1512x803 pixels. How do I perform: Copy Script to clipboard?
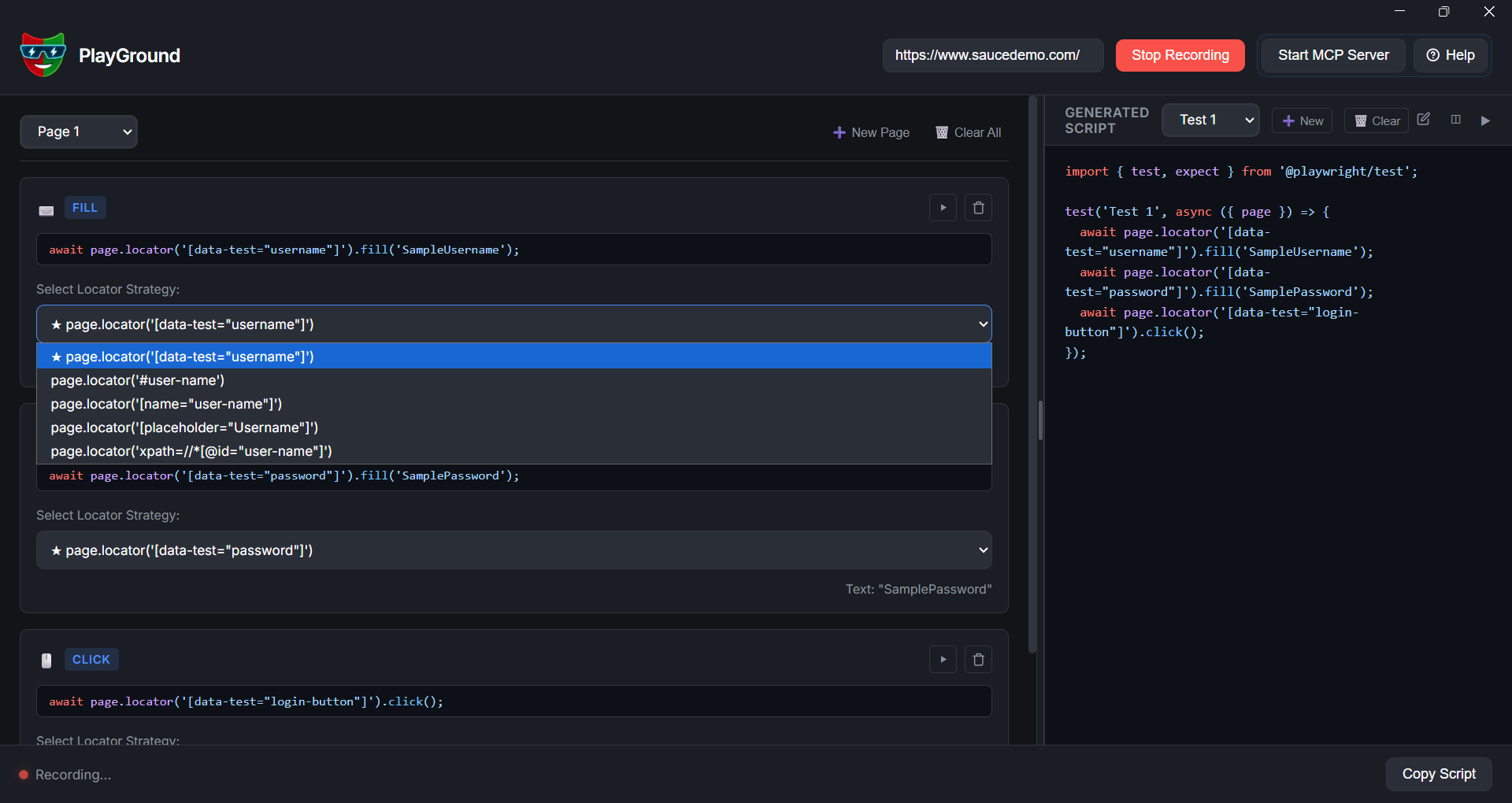coord(1439,774)
